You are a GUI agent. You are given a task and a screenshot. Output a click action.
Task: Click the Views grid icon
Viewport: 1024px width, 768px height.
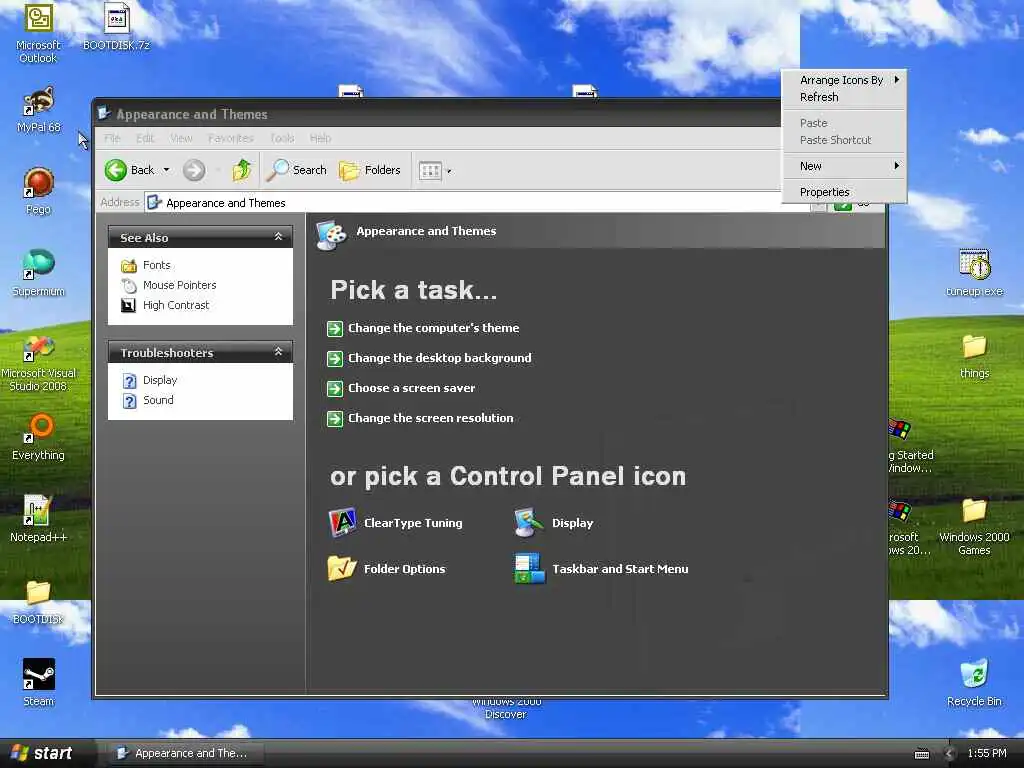coord(430,170)
